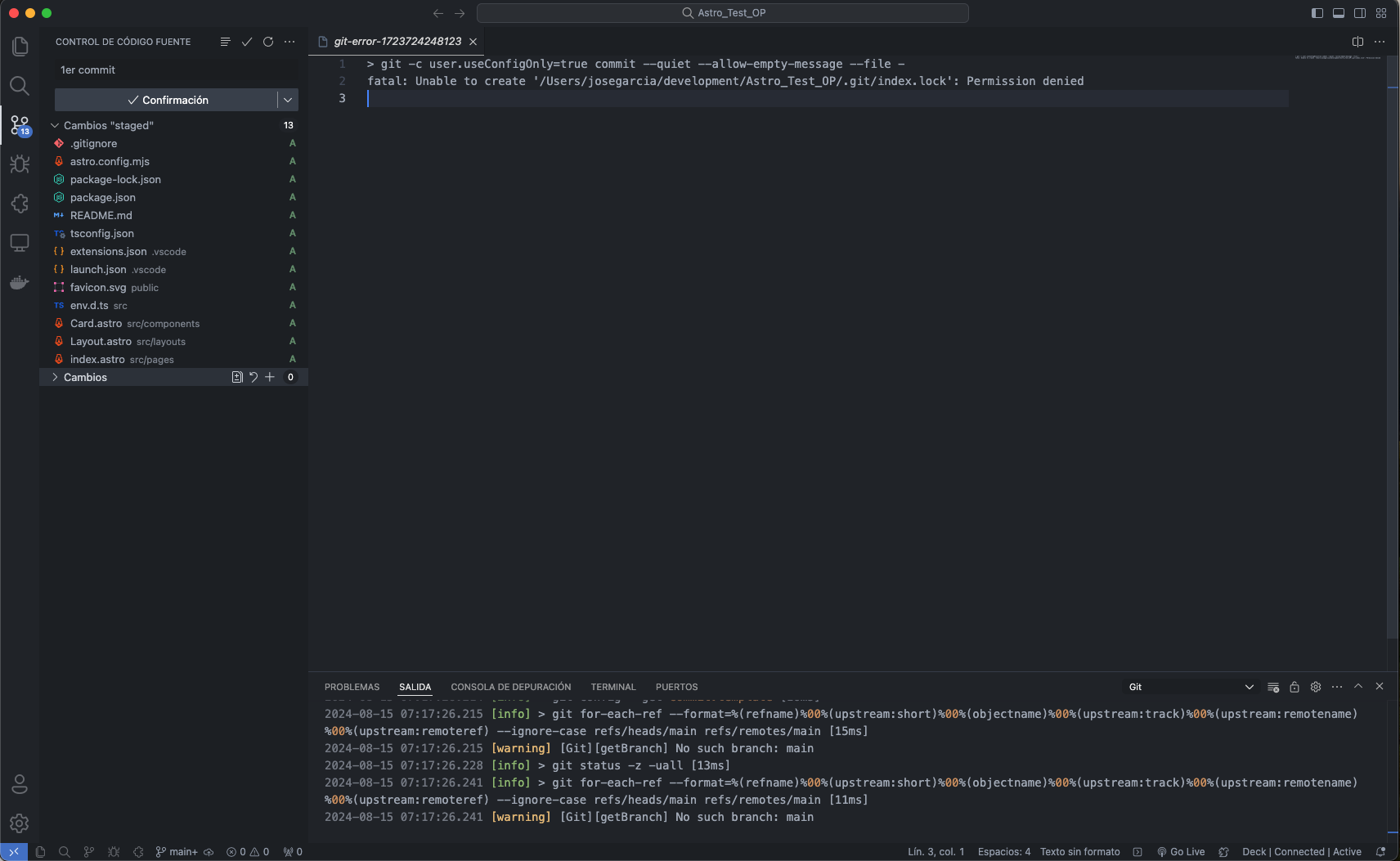Toggle output scroll lock icon

click(1295, 687)
